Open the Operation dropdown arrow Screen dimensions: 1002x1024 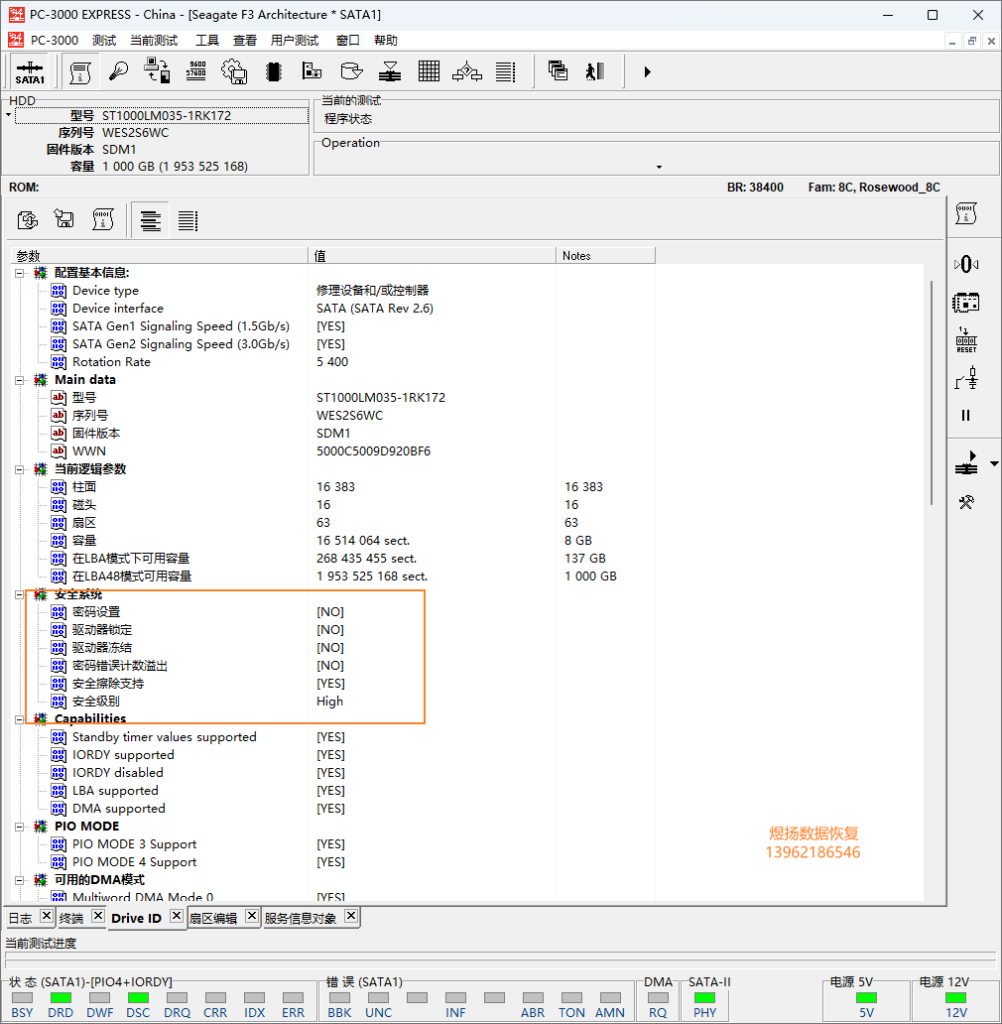point(659,167)
